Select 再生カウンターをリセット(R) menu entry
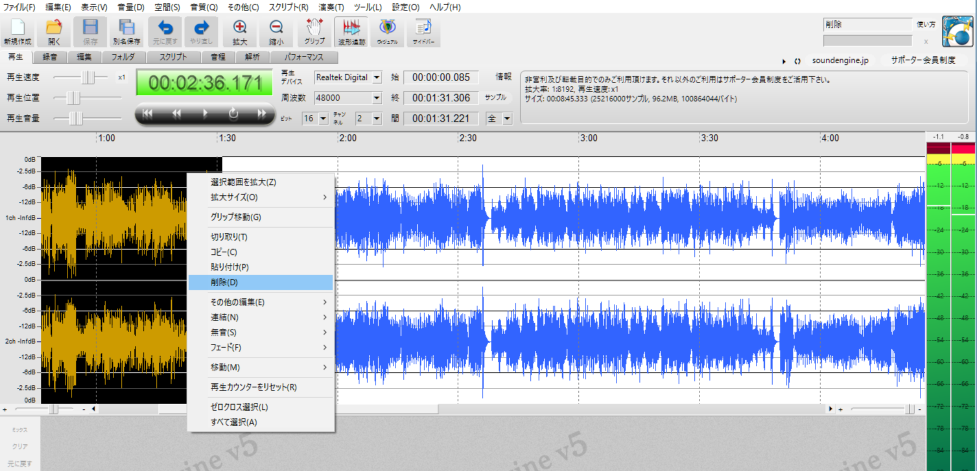The image size is (977, 471). (x=260, y=387)
